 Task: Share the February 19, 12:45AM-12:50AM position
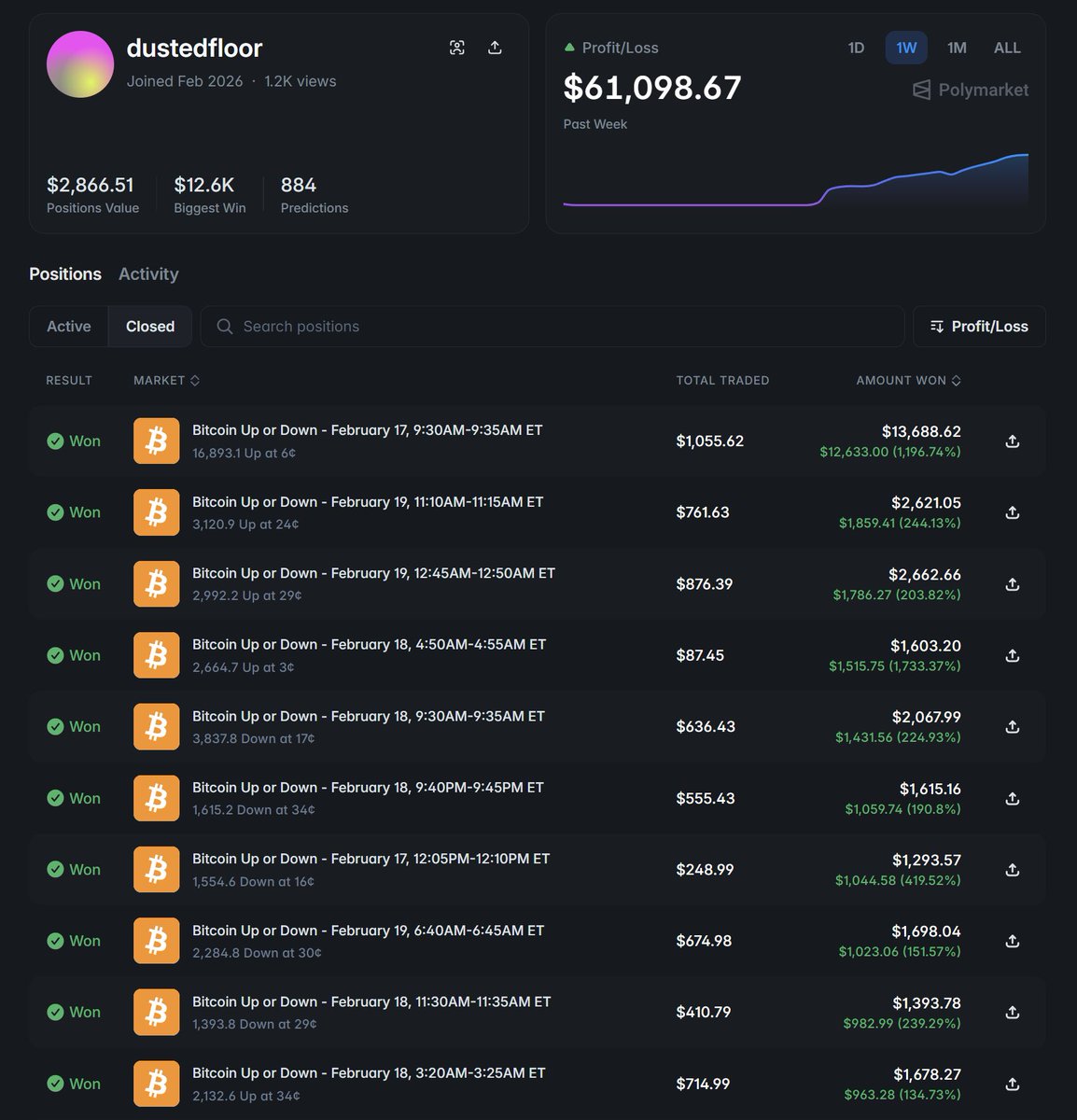(x=1012, y=584)
